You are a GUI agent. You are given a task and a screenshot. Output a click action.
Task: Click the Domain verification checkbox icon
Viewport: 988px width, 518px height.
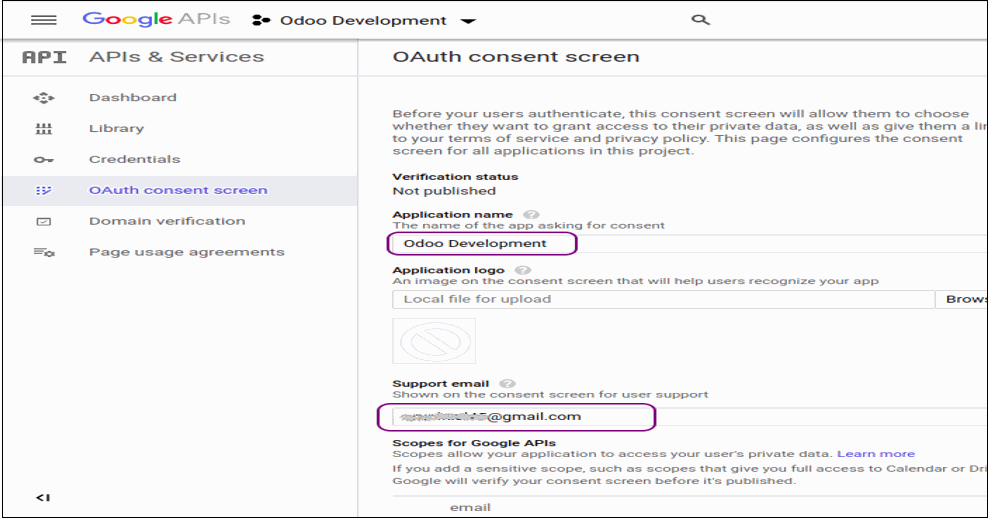43,221
